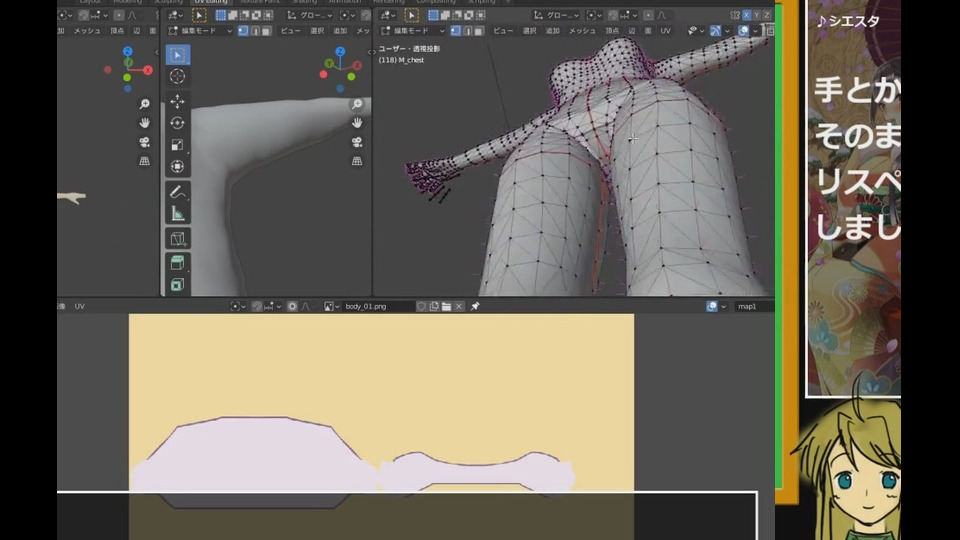This screenshot has height=540, width=960.
Task: Select the Rotate tool in toolbar
Action: (177, 123)
